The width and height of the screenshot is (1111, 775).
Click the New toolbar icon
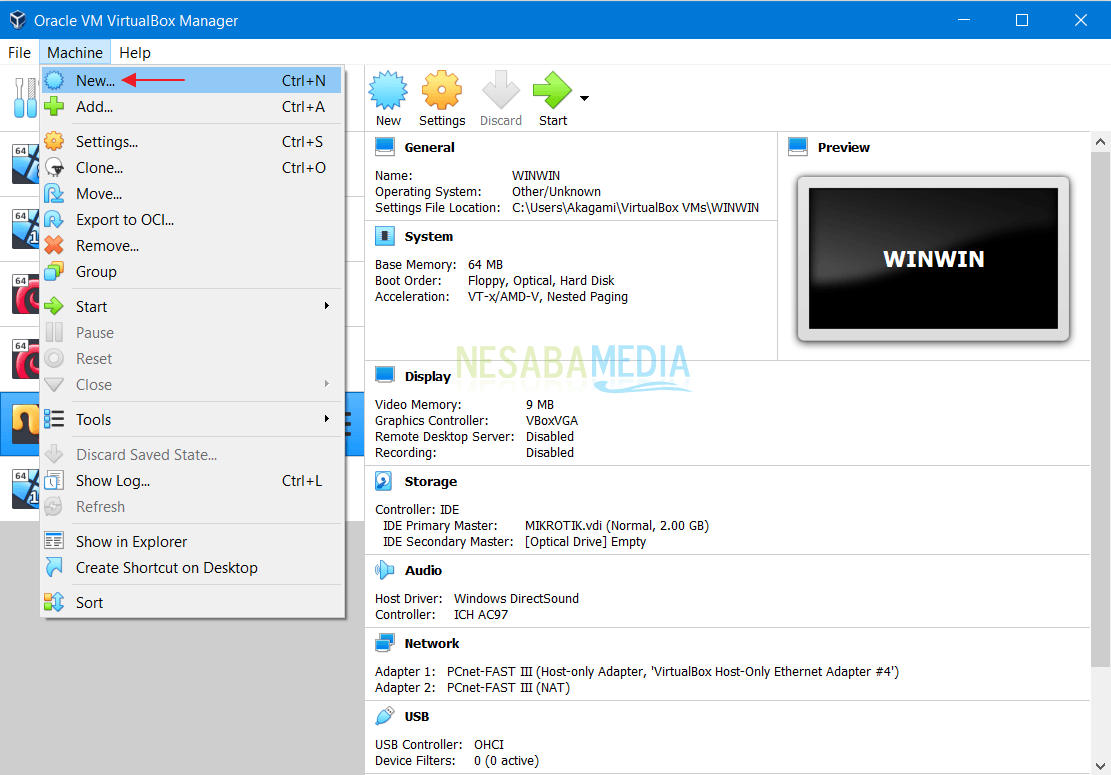tap(388, 90)
